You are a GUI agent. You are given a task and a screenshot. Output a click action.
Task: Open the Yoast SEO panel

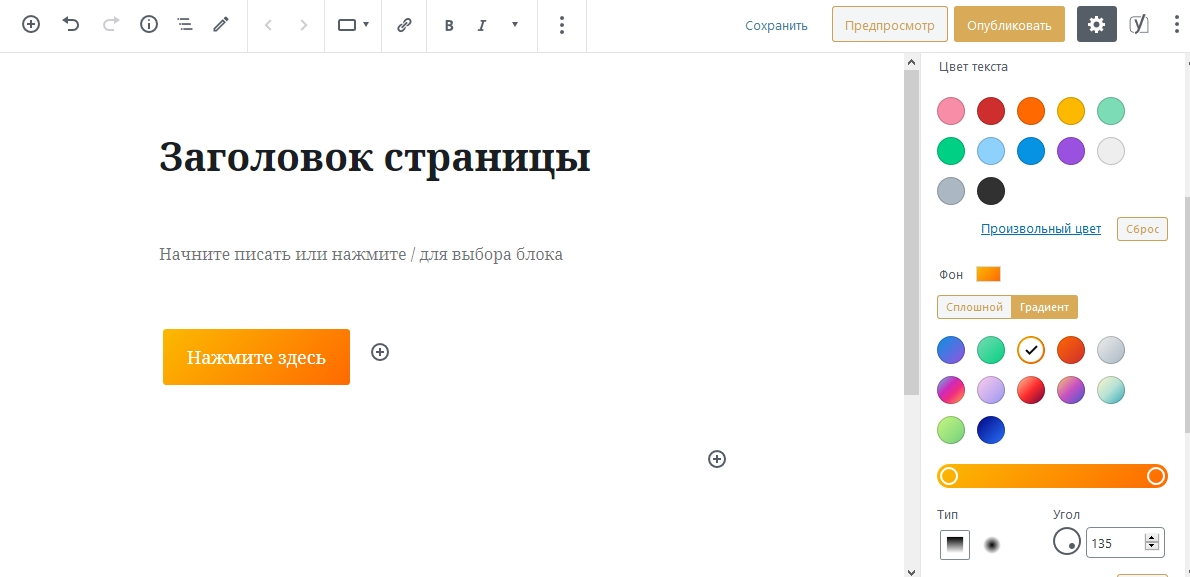(1139, 24)
